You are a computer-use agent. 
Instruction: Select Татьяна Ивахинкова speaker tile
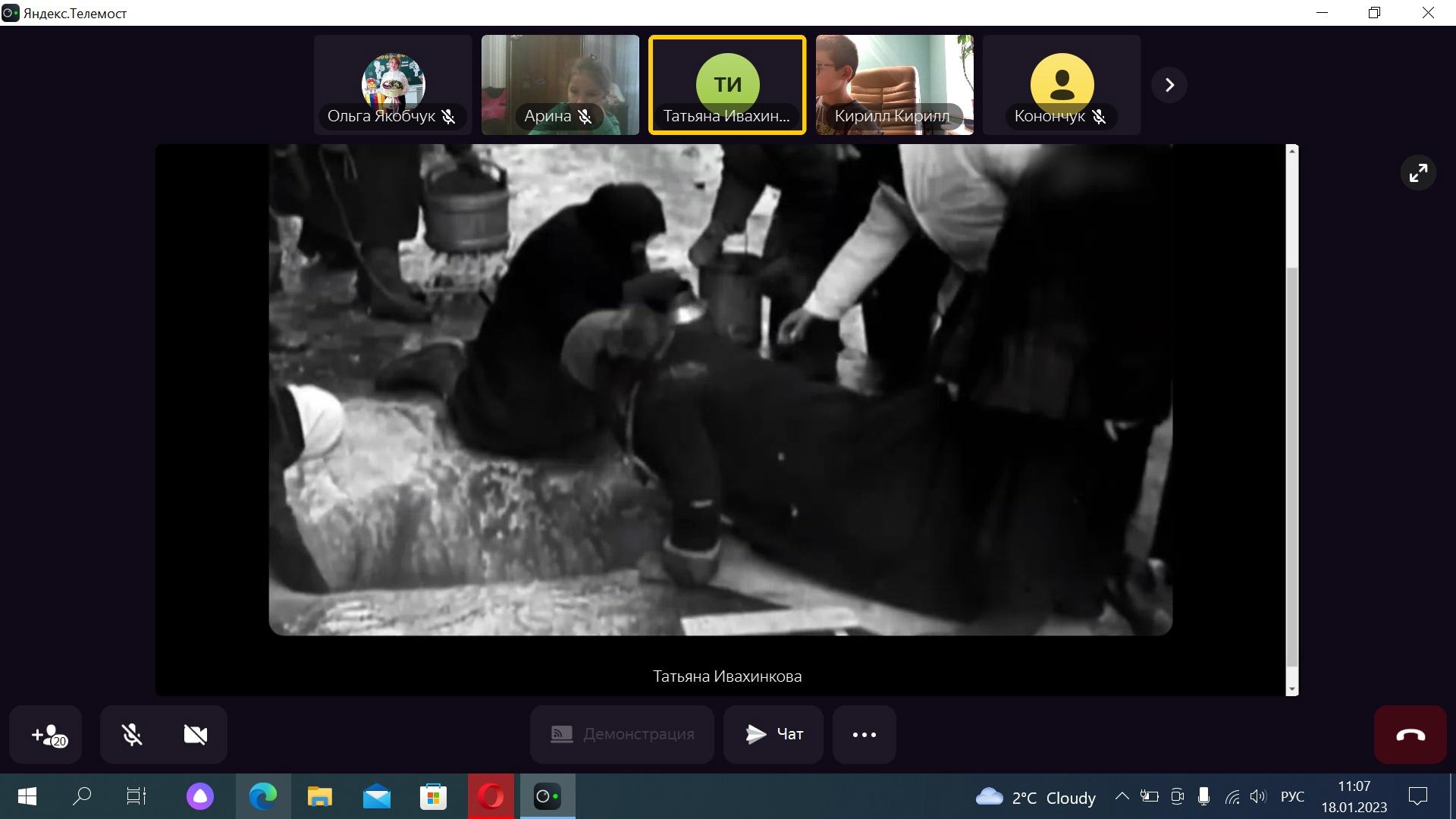[x=727, y=85]
